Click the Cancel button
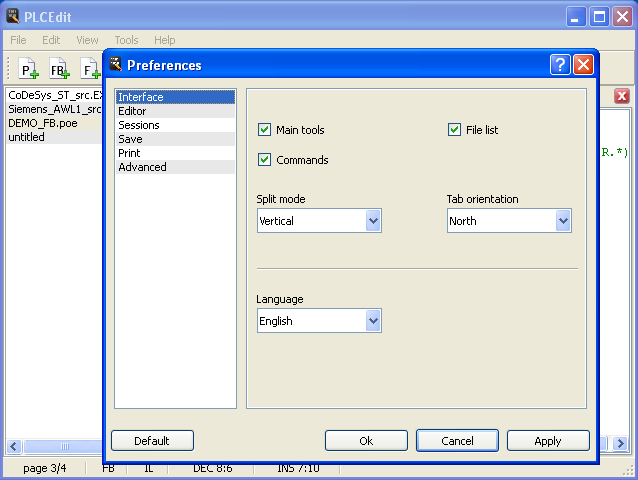The image size is (638, 480). click(457, 441)
